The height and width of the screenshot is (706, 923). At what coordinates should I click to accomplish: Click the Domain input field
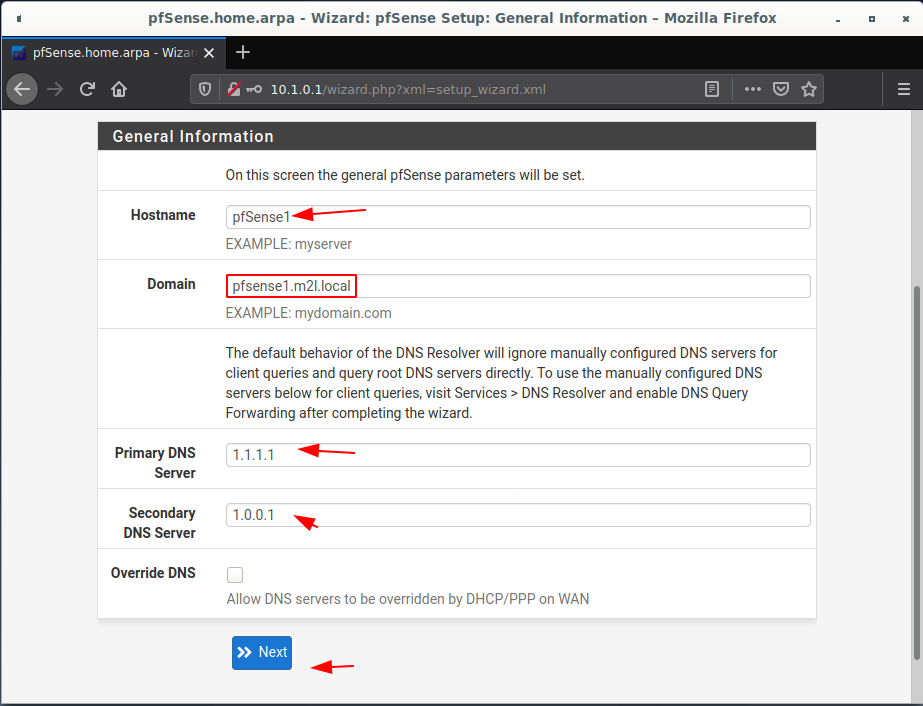(518, 286)
